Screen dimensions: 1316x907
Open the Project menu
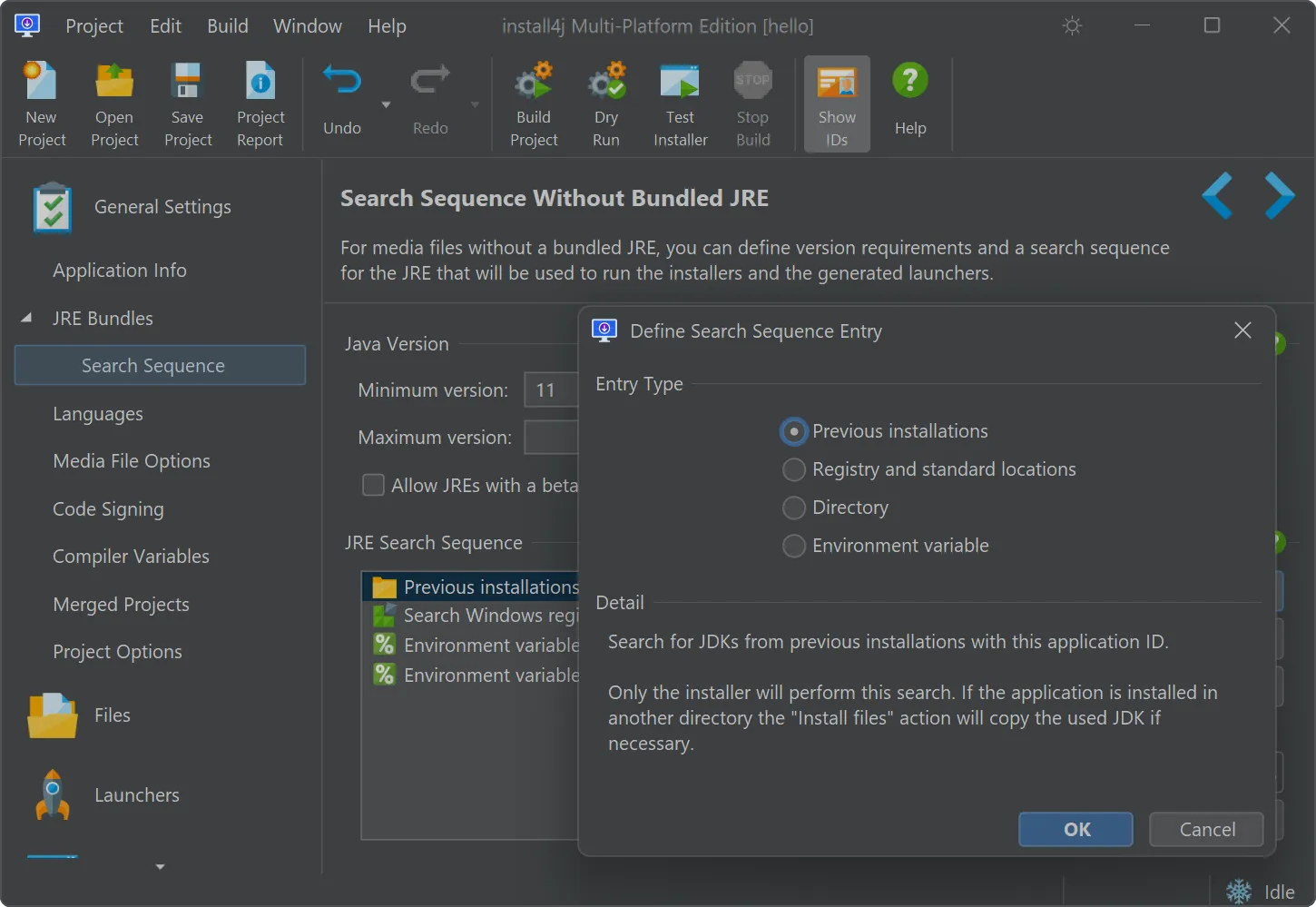(94, 26)
